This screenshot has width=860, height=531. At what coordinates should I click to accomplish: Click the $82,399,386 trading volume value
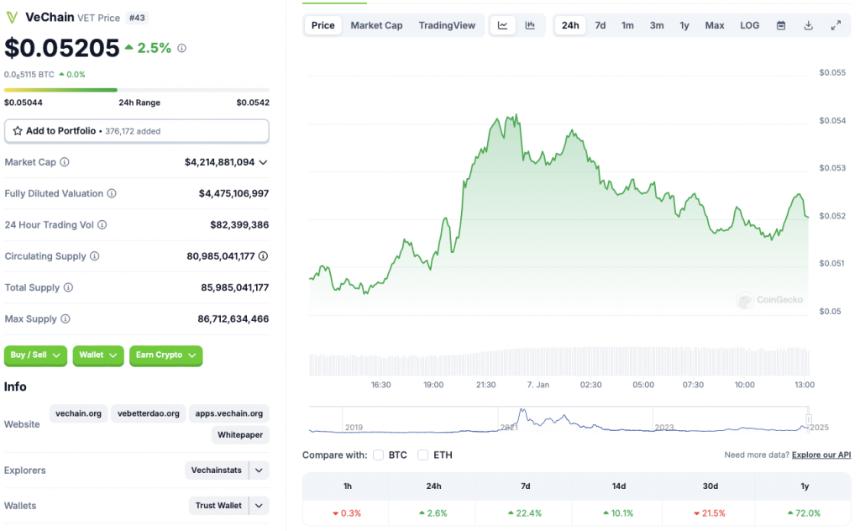(240, 224)
